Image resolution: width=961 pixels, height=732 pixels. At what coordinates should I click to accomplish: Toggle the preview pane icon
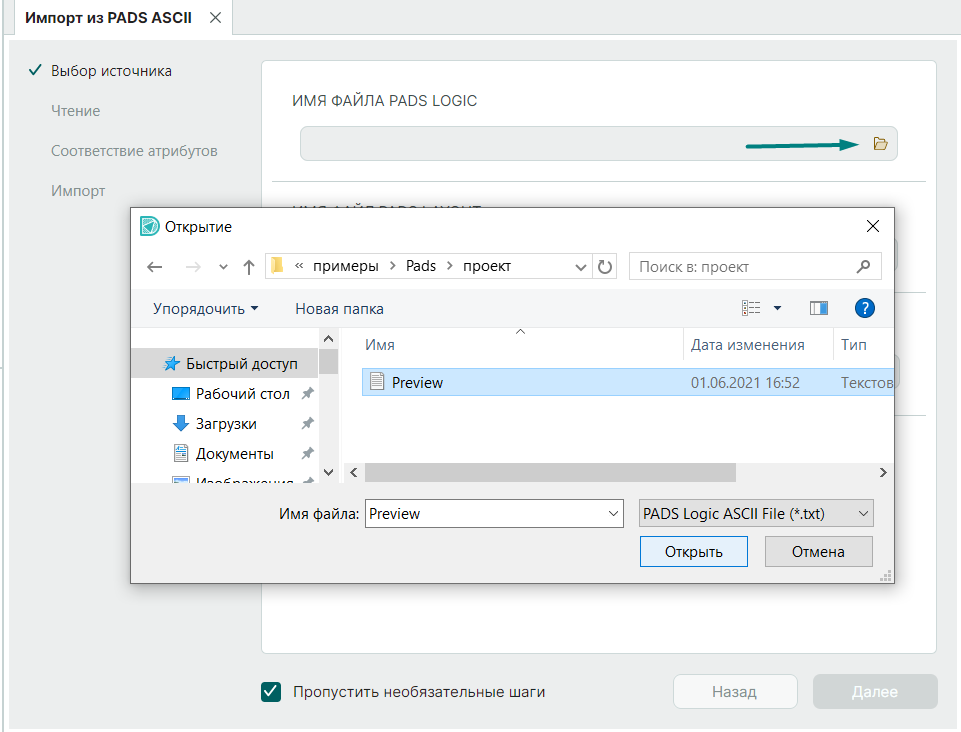coord(819,308)
